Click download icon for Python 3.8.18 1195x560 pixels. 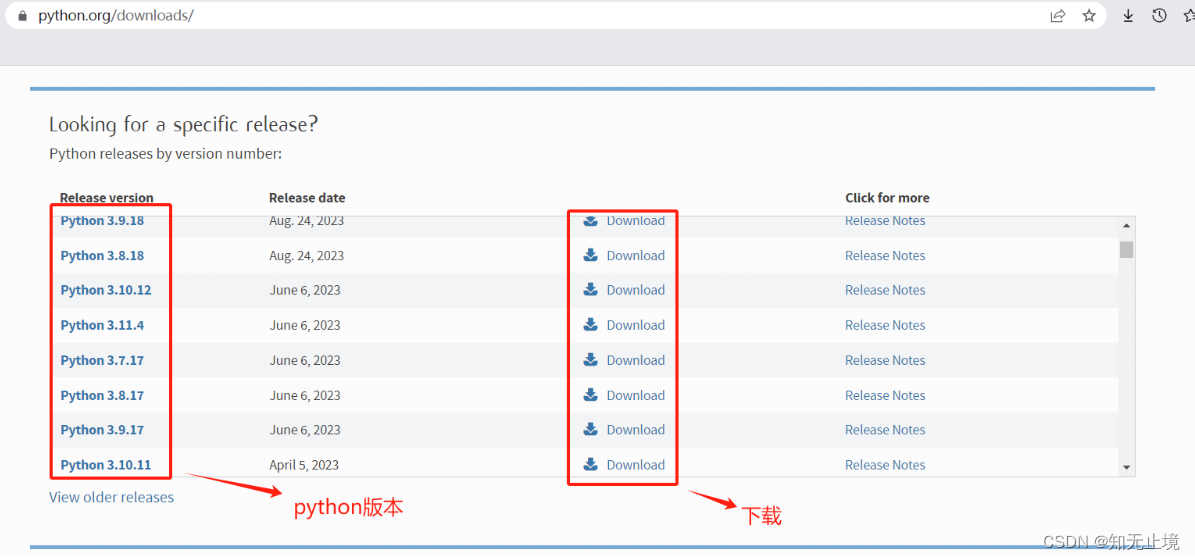coord(591,255)
